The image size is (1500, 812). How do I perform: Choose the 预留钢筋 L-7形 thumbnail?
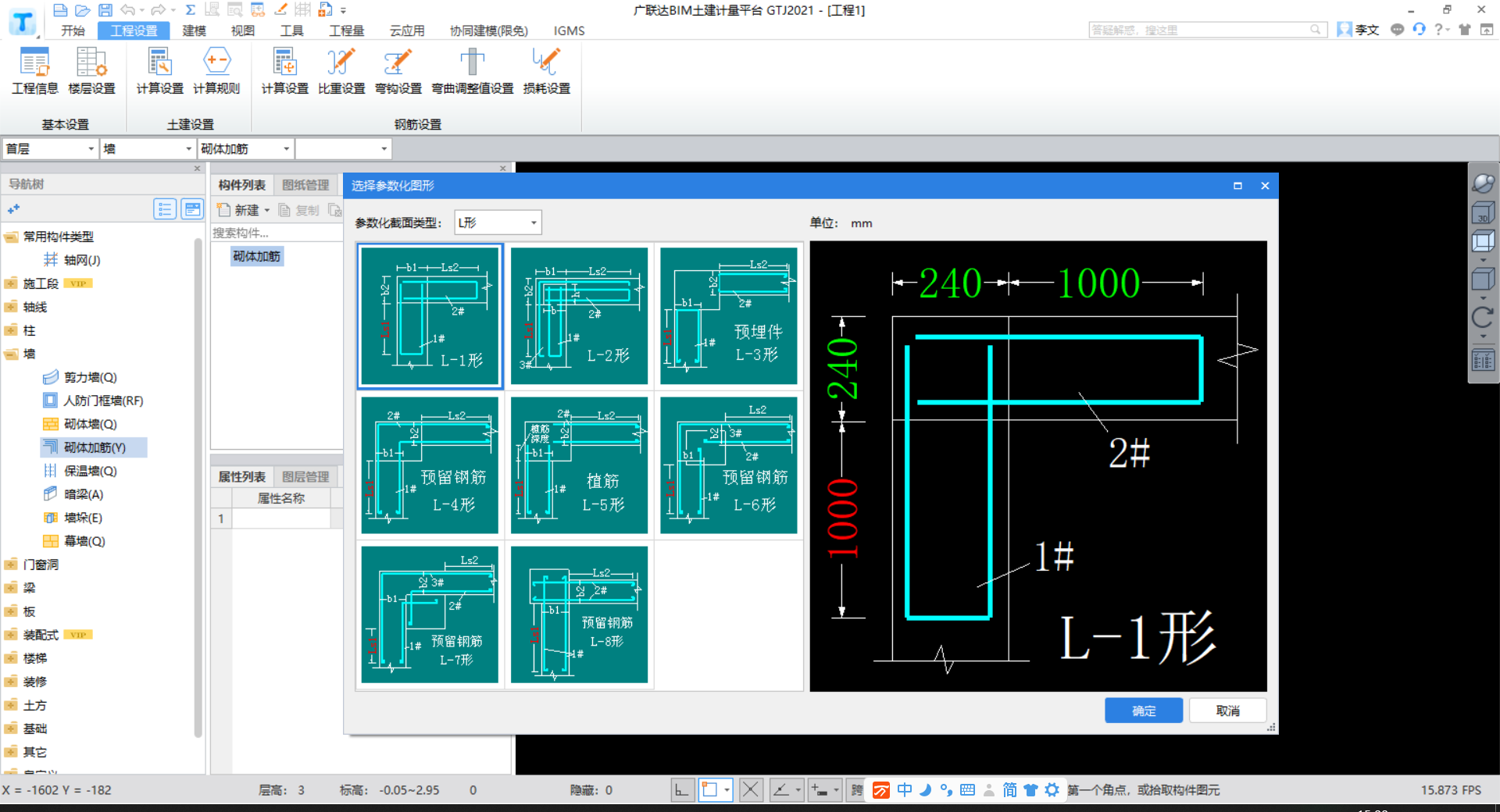[x=430, y=614]
